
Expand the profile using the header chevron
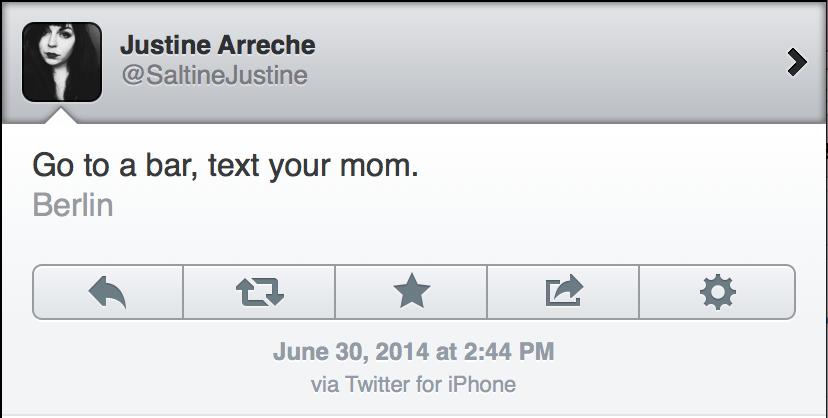pyautogui.click(x=797, y=62)
